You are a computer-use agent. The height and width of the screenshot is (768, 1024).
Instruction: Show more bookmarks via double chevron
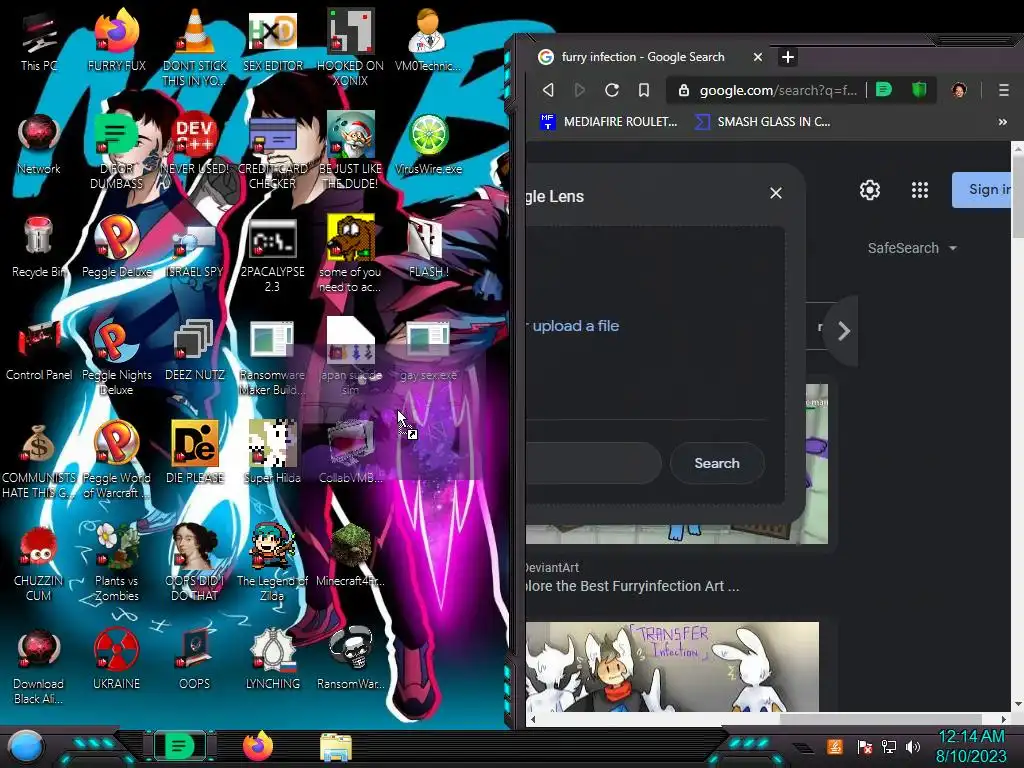click(x=1002, y=121)
